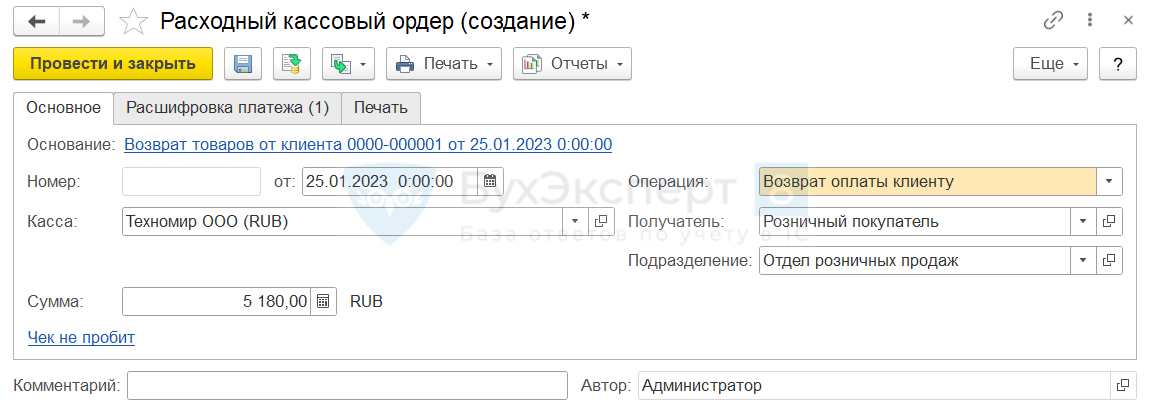1152x408 pixels.
Task: Switch to Расшифровка платежа (1) tab
Action: [227, 108]
